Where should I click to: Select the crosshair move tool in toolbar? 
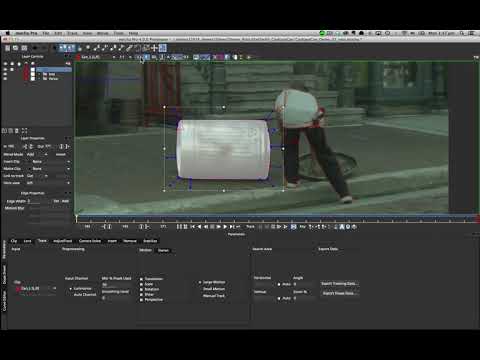pyautogui.click(x=154, y=48)
